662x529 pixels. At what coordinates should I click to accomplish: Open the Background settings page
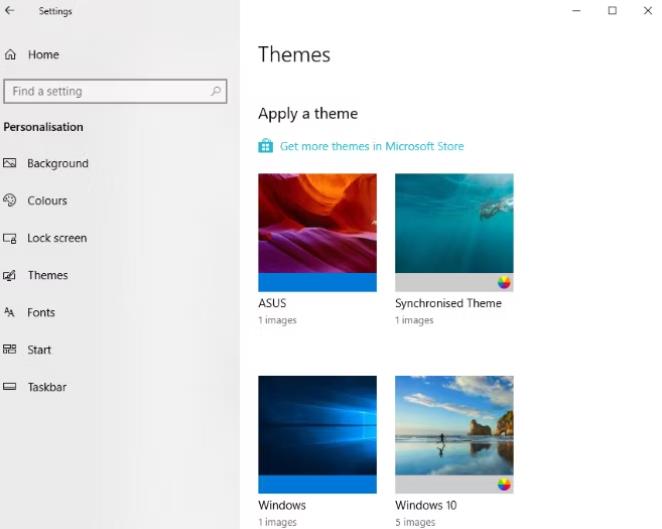58,163
